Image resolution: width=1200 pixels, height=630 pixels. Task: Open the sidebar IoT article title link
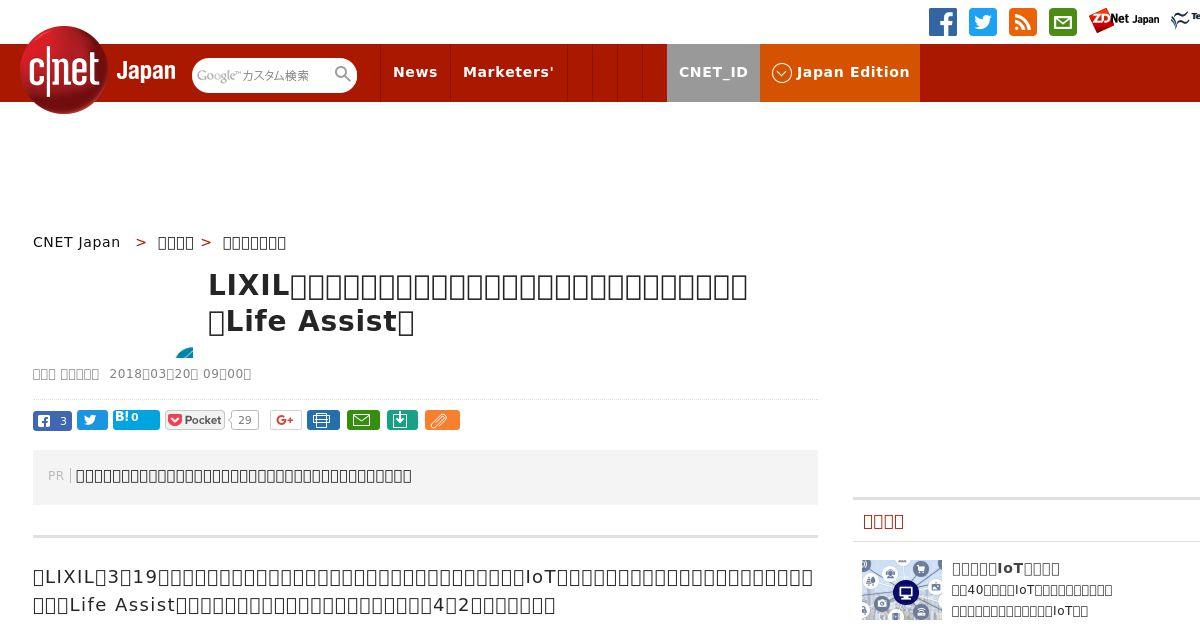point(1006,568)
